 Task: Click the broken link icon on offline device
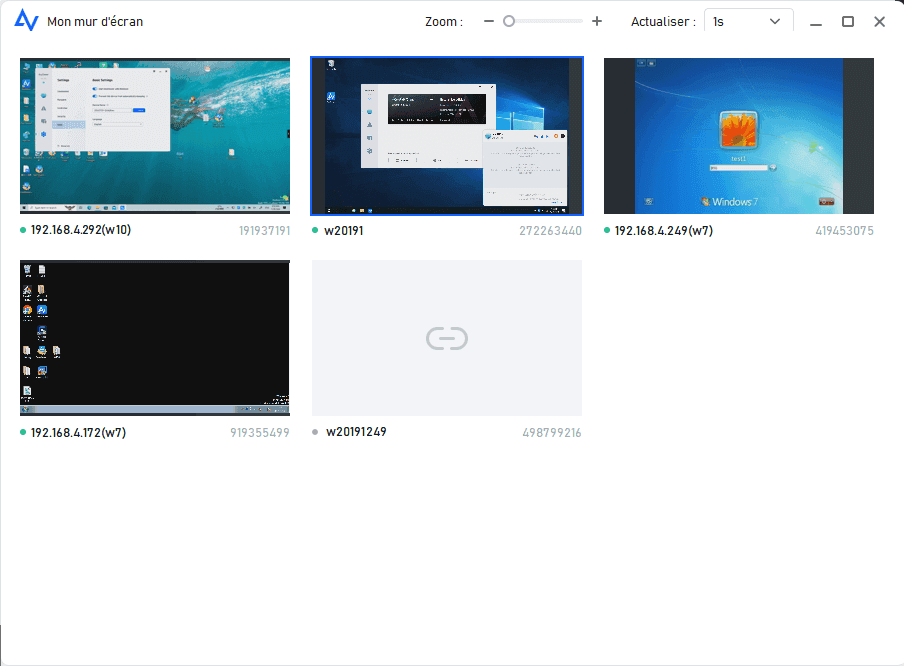(x=446, y=339)
